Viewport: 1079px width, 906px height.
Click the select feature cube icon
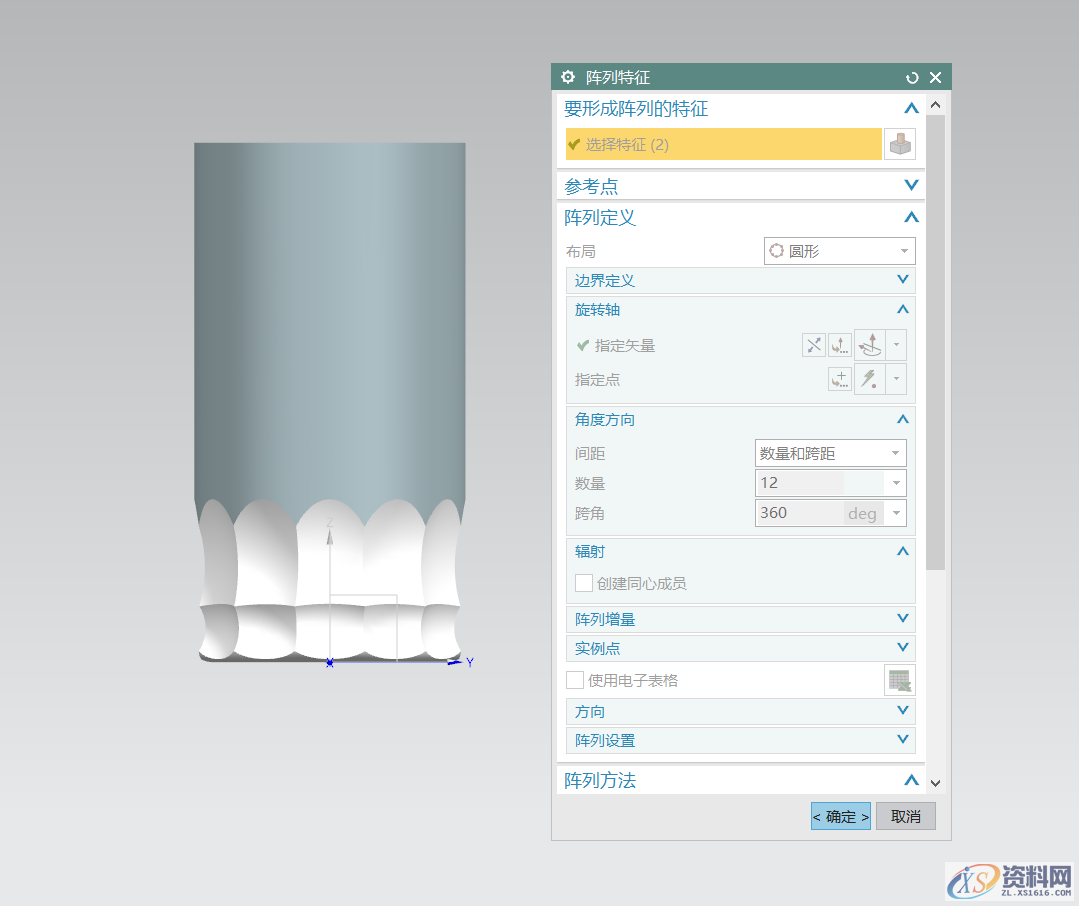(x=899, y=144)
